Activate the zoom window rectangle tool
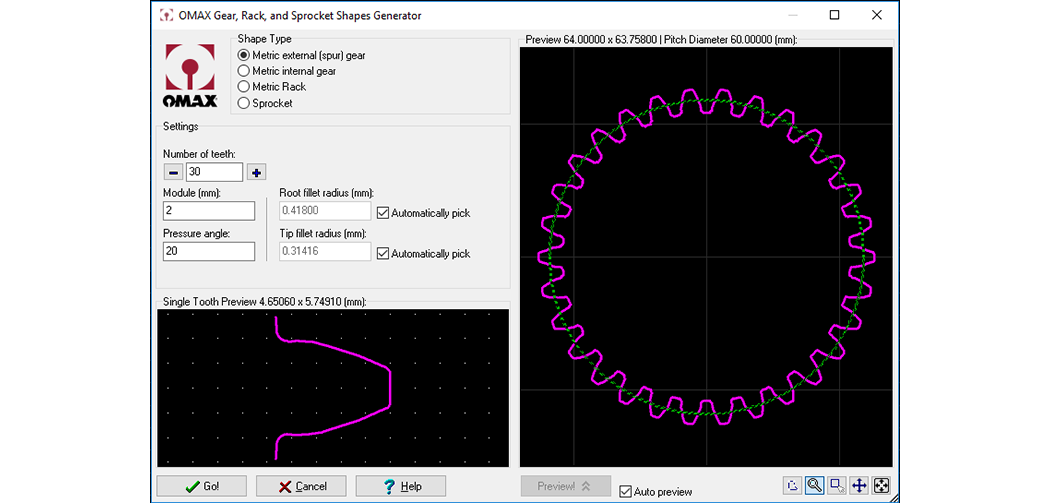The width and height of the screenshot is (1050, 503). click(837, 486)
